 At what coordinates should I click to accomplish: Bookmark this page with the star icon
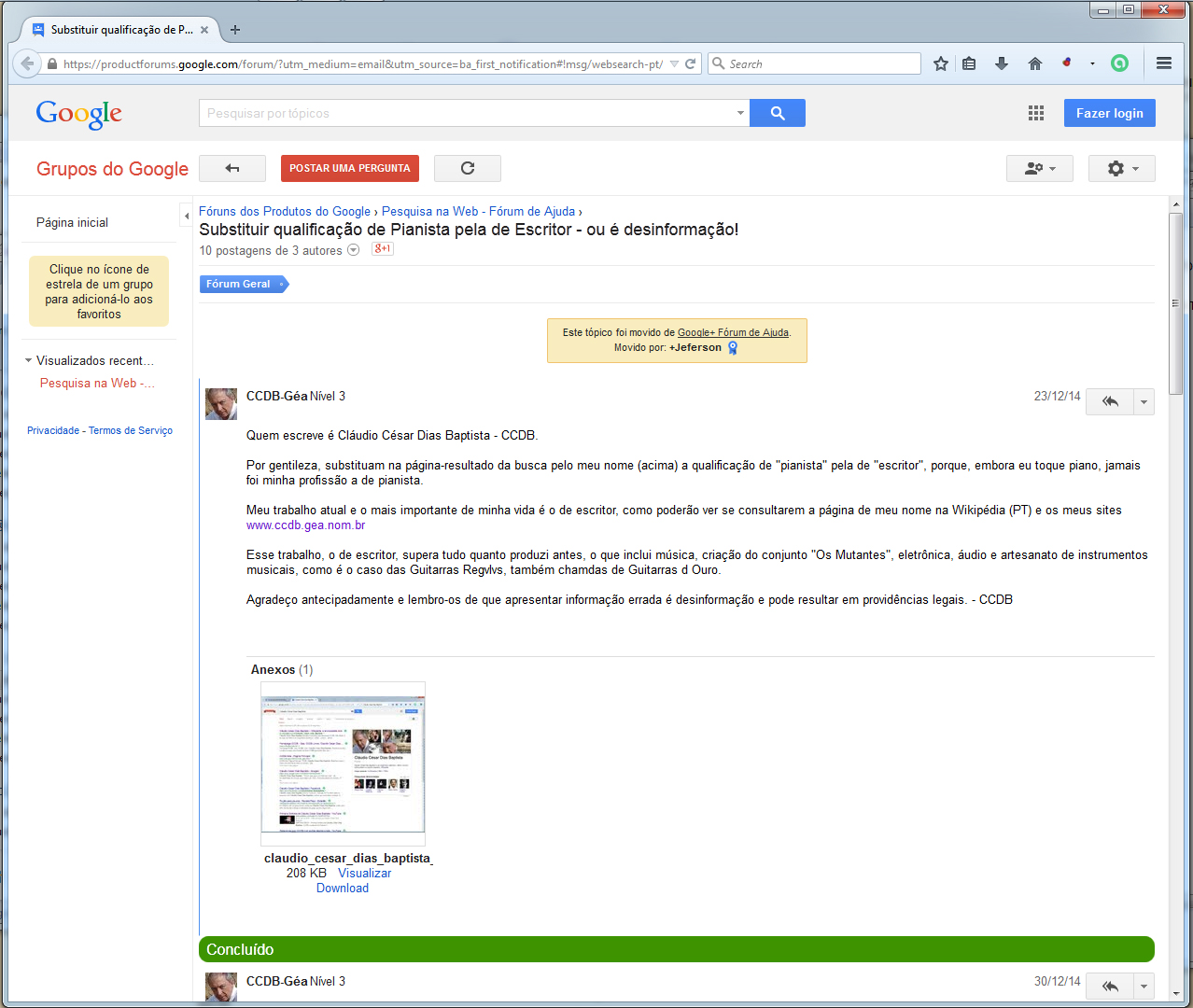941,63
